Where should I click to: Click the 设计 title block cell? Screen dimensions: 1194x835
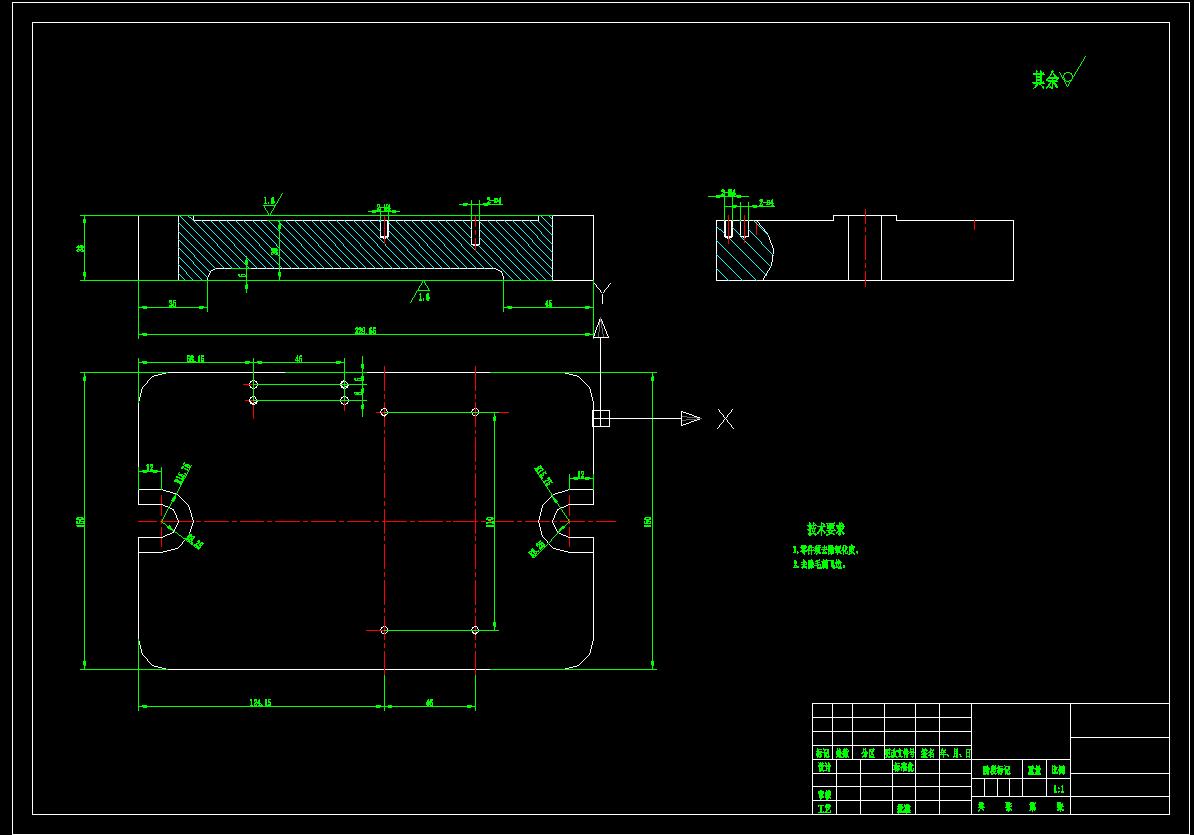click(824, 767)
